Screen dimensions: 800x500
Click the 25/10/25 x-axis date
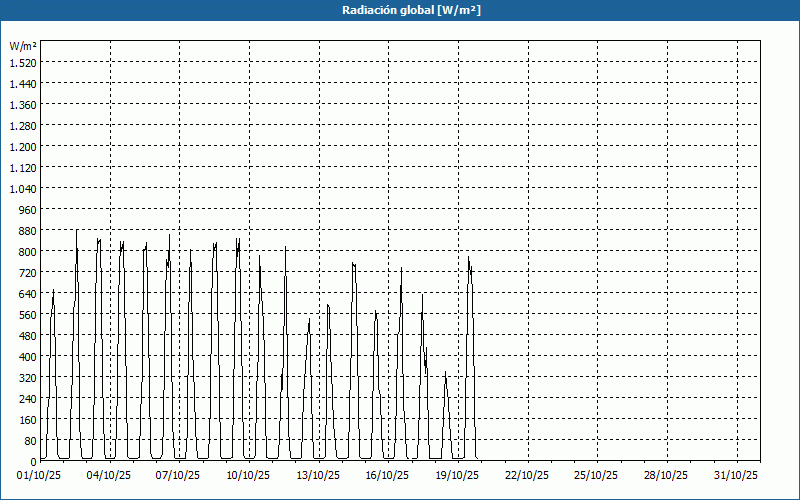point(597,475)
